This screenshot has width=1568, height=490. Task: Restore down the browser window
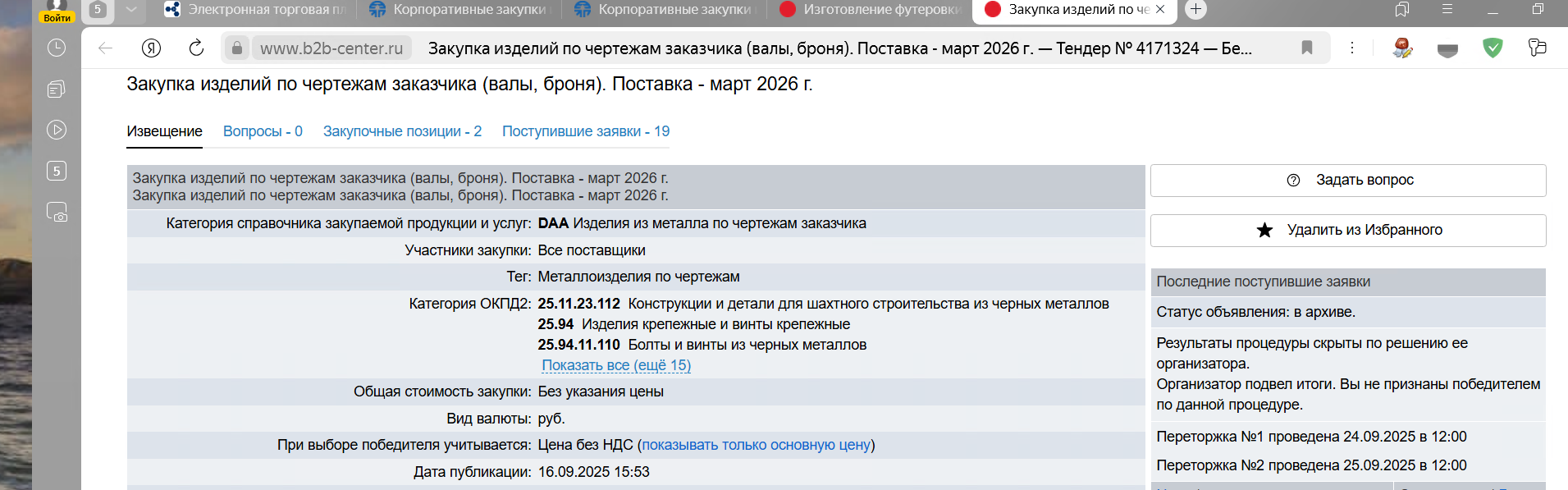[1538, 9]
